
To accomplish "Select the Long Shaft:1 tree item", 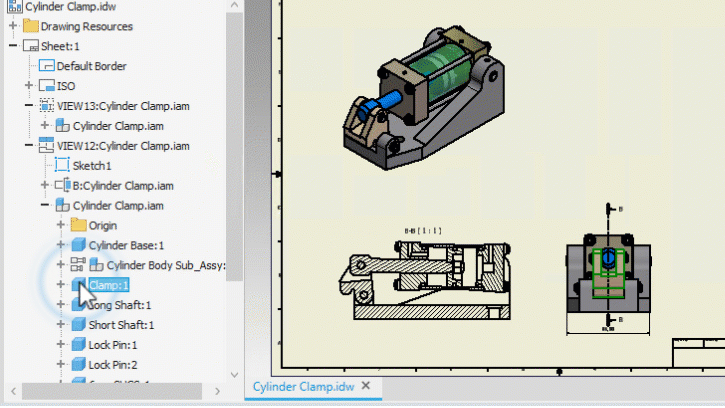I will pyautogui.click(x=120, y=305).
